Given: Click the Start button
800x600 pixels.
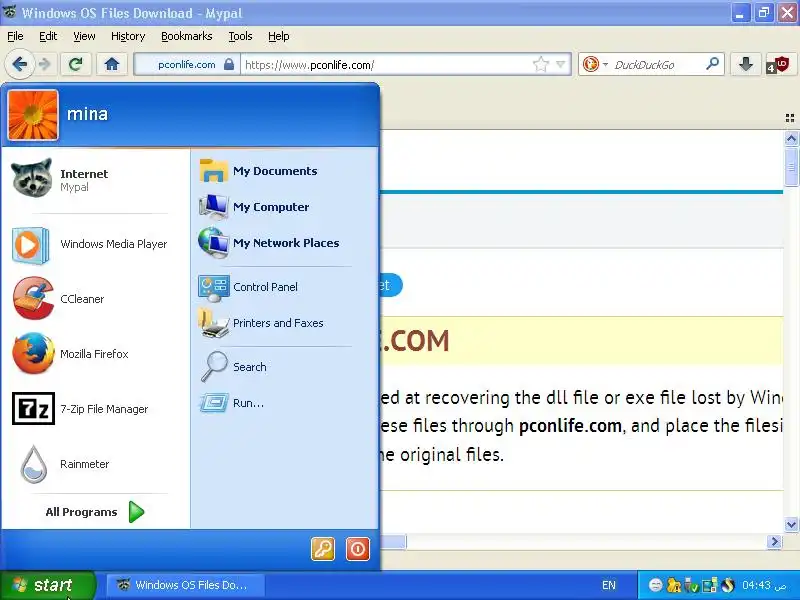Looking at the screenshot, I should coord(48,585).
